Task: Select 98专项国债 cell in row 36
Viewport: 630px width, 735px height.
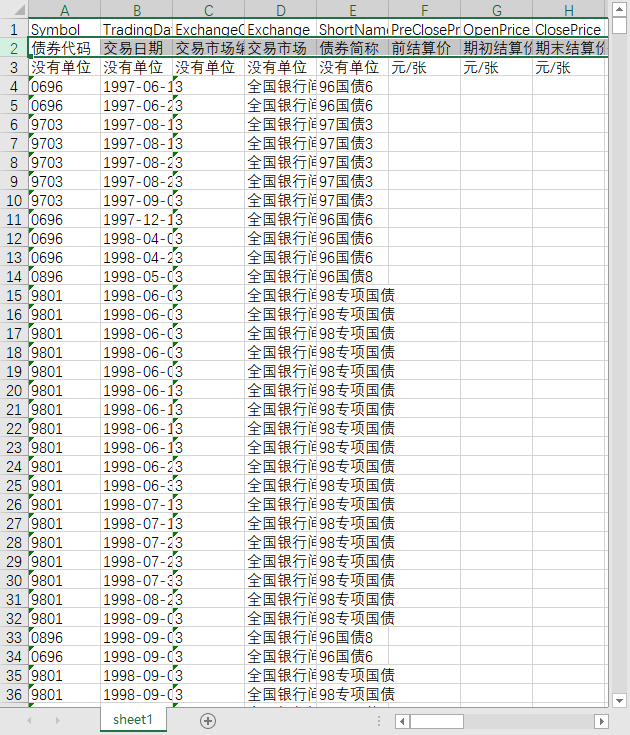Action: click(x=352, y=695)
